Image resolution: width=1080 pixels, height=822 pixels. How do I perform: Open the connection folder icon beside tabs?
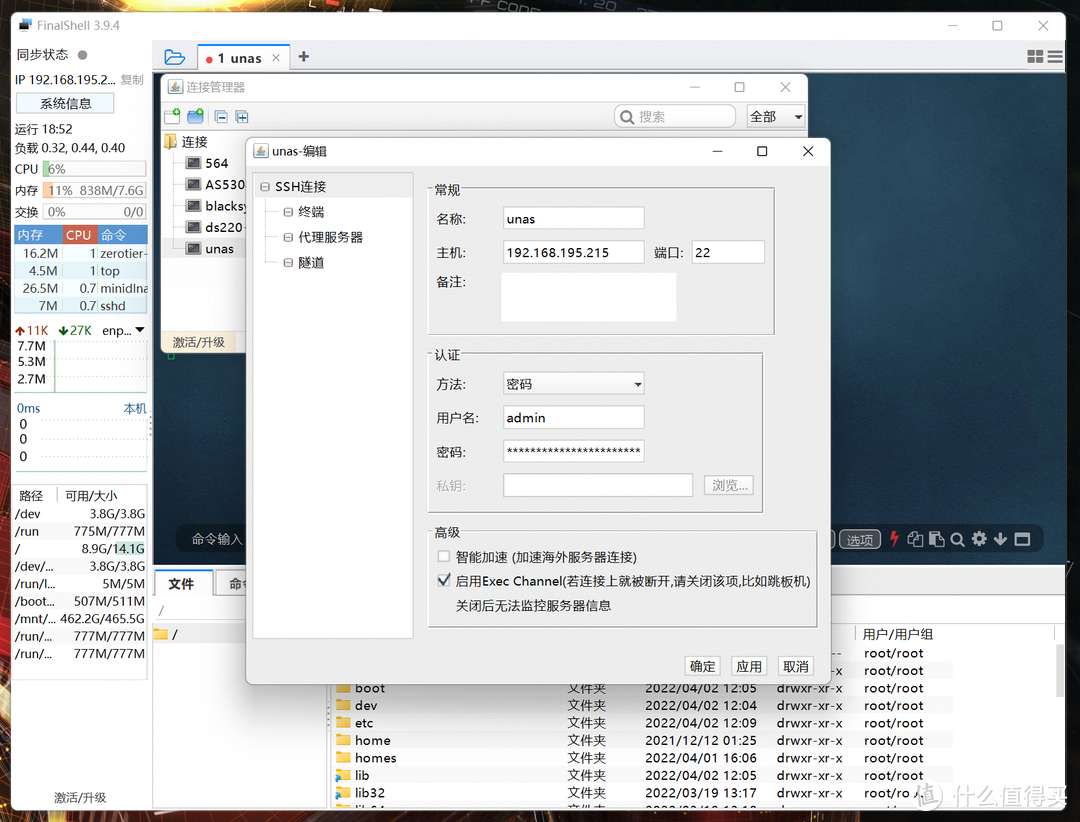tap(174, 57)
